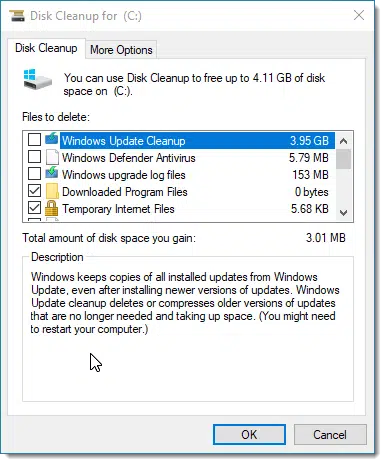Close the Disk Cleanup dialog window
Screen dimensions: 385x464
click(359, 15)
